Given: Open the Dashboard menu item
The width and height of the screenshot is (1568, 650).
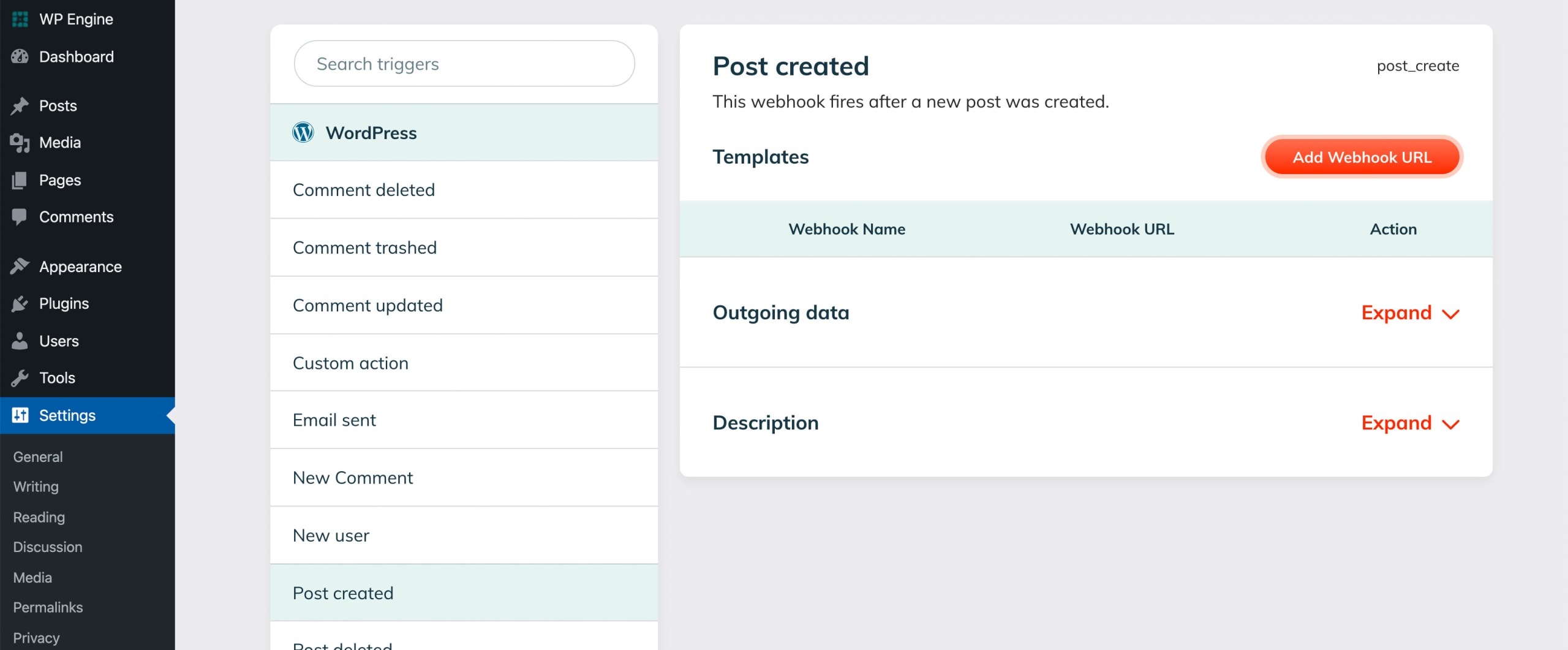Looking at the screenshot, I should [88, 56].
